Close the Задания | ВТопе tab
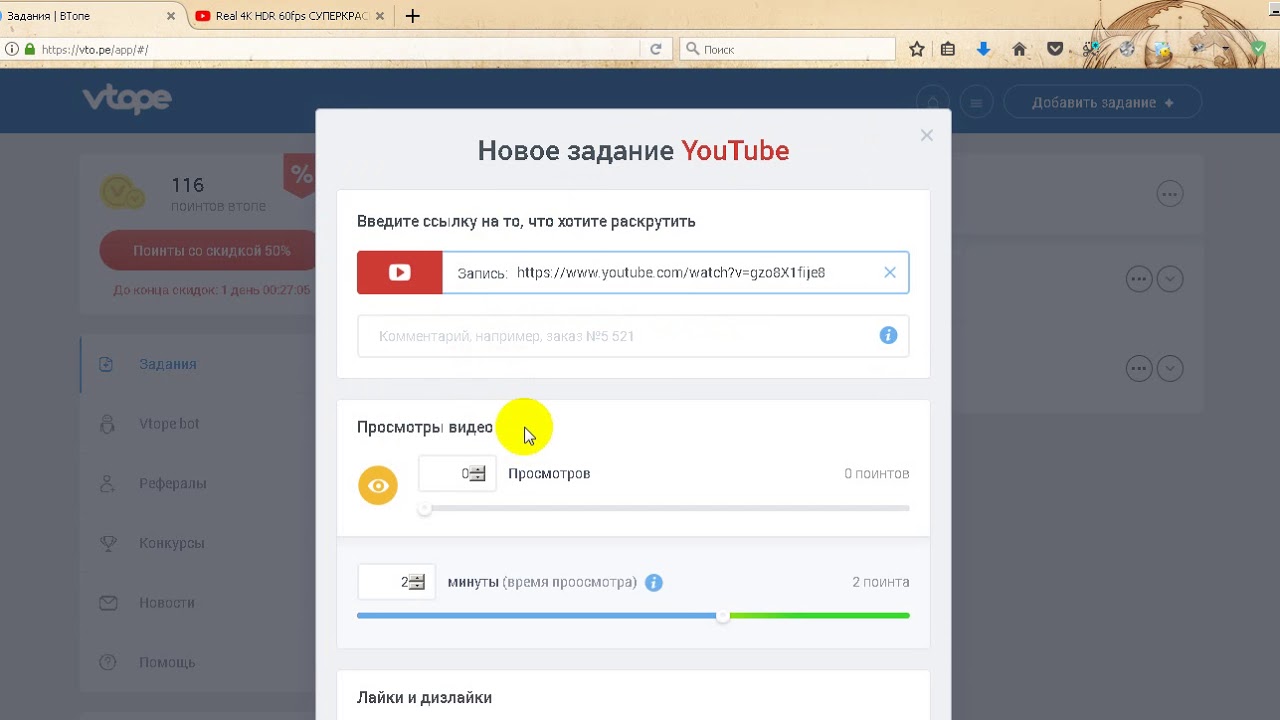Viewport: 1280px width, 720px height. point(171,16)
